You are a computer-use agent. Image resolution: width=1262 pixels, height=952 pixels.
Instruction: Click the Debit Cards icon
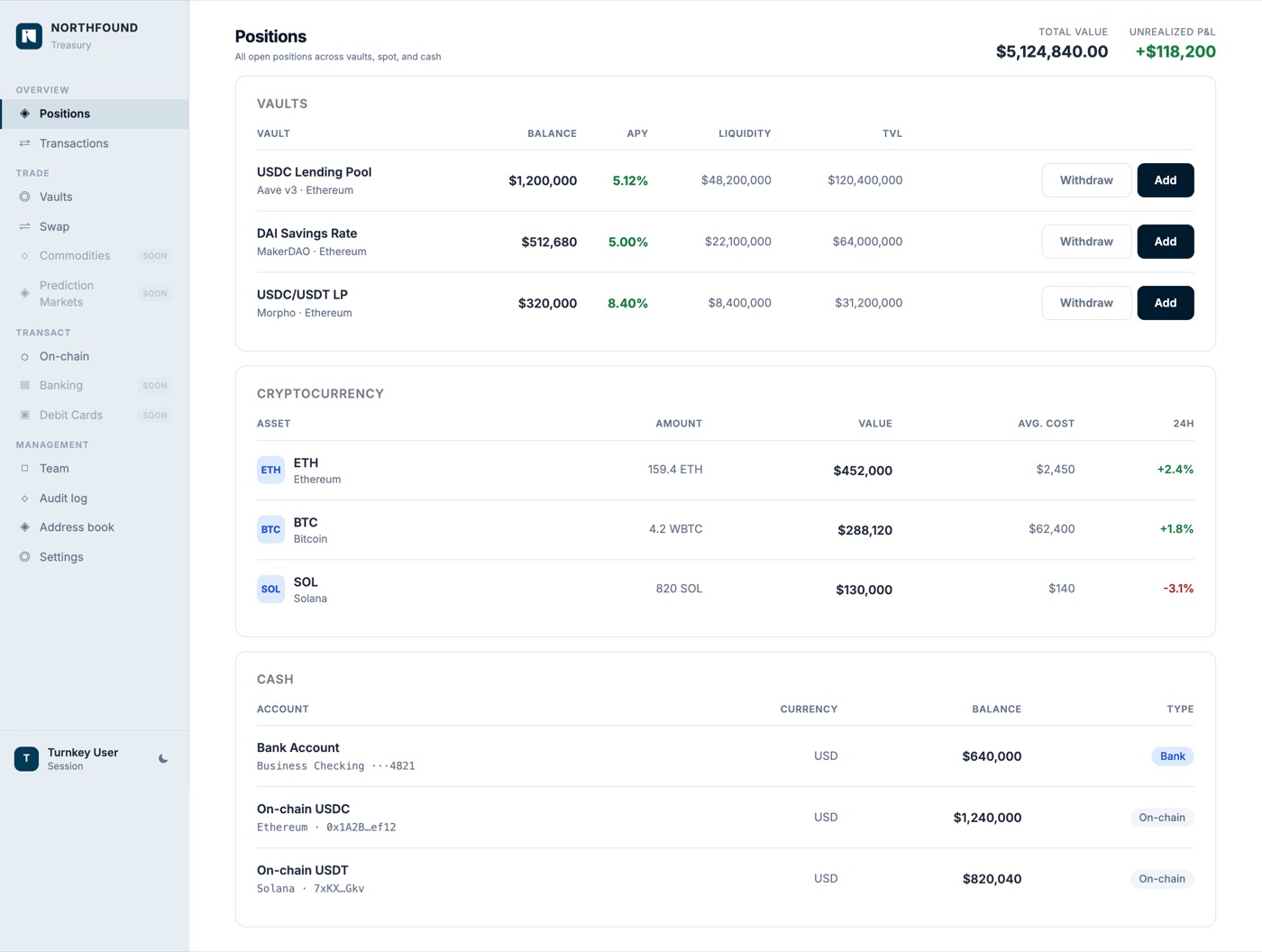(25, 415)
